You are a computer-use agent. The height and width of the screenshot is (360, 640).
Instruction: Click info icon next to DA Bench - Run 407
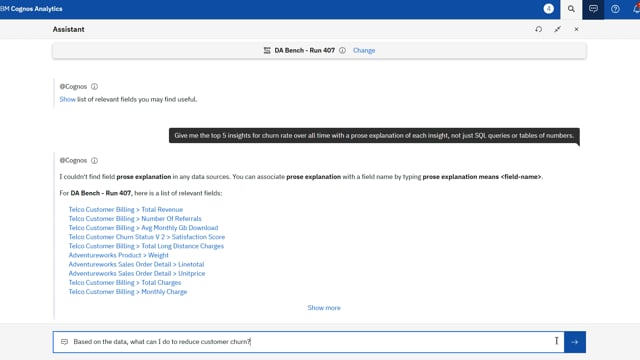342,50
